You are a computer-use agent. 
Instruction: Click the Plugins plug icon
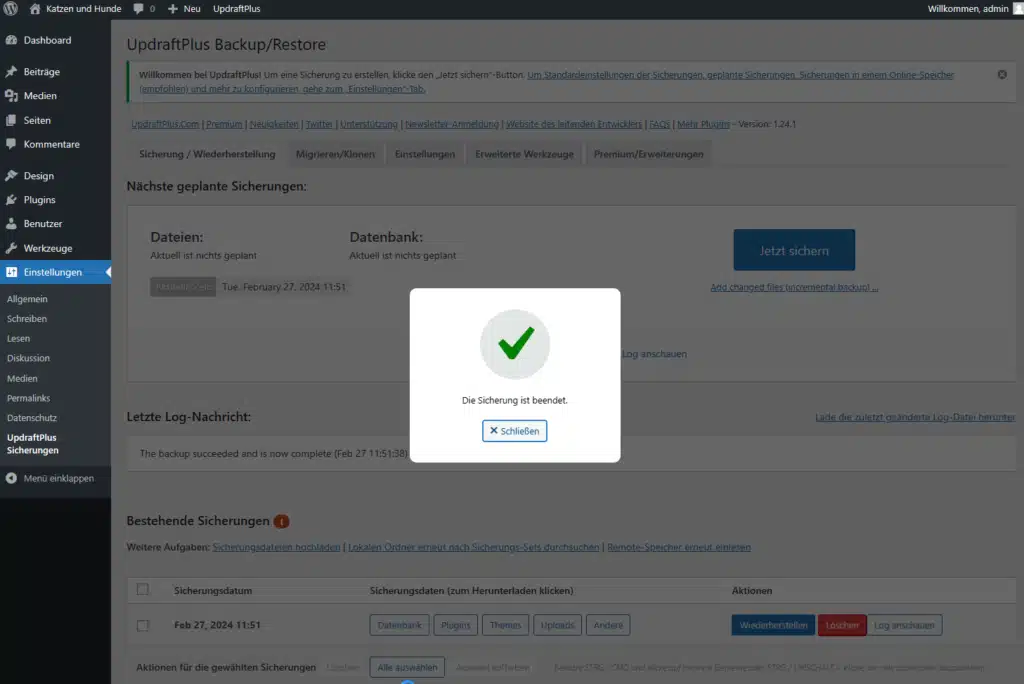tap(11, 199)
